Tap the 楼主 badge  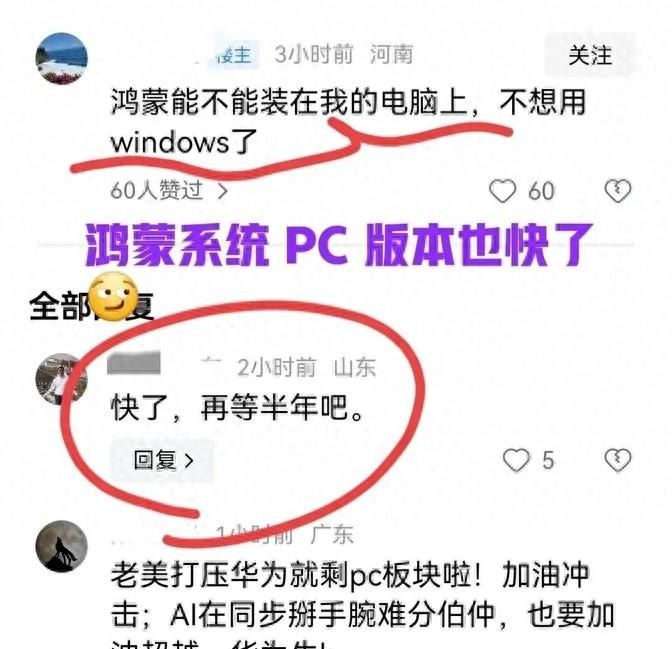point(234,55)
